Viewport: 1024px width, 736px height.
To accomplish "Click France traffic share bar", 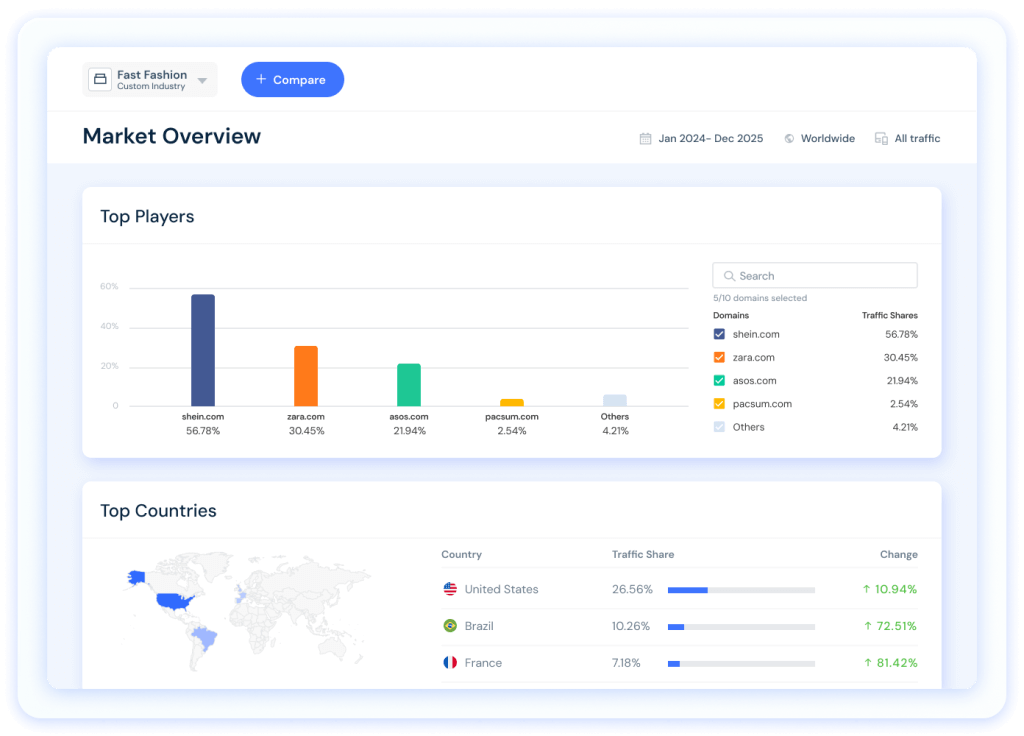I will (x=741, y=664).
